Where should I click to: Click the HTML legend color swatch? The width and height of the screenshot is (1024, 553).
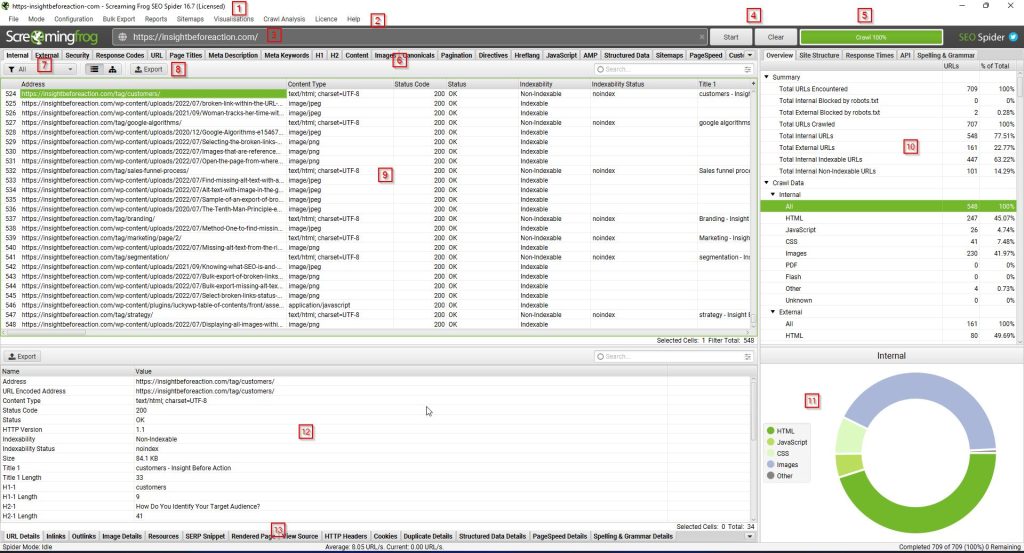click(x=771, y=431)
